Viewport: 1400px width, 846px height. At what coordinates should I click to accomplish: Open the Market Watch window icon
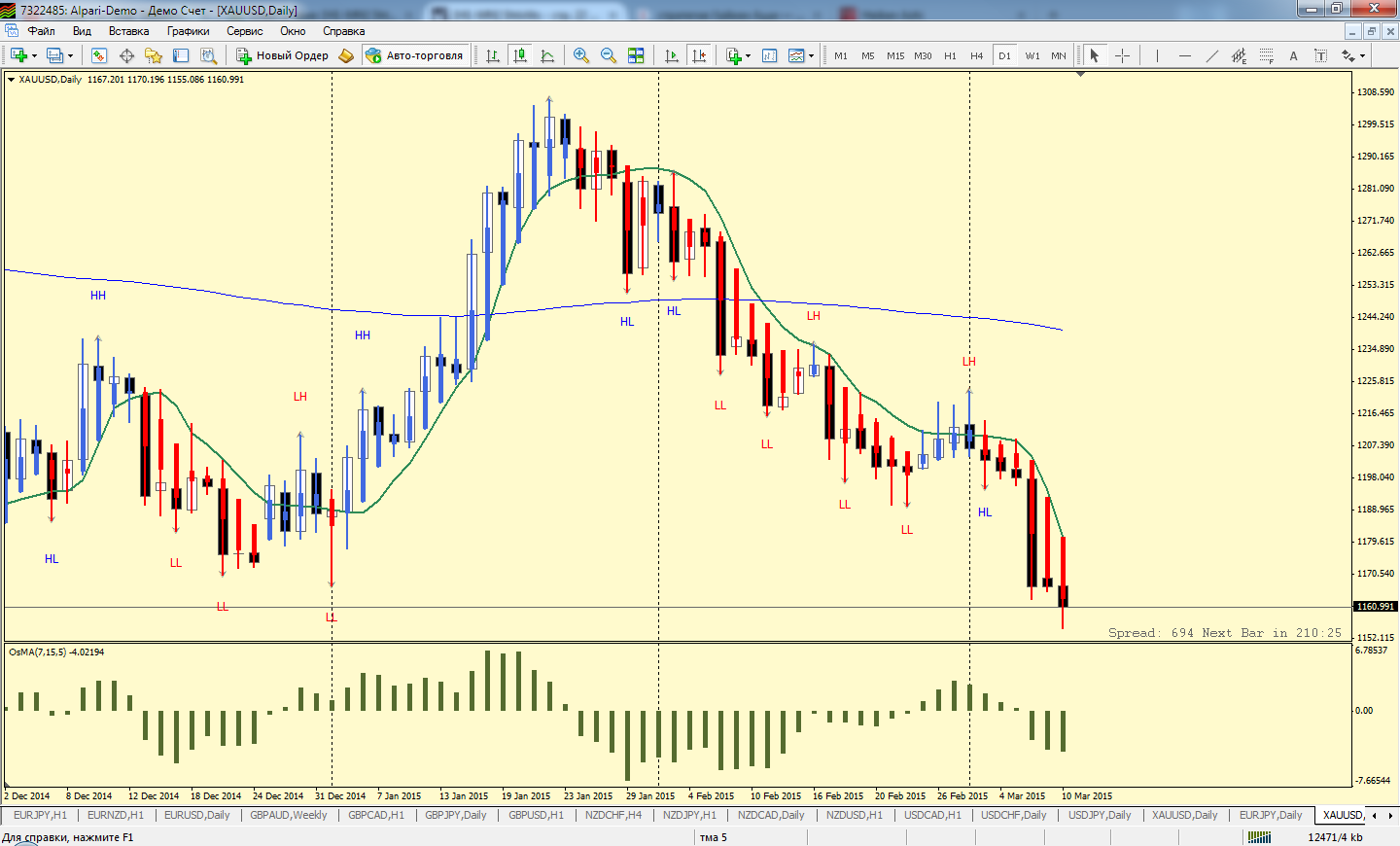[x=99, y=55]
